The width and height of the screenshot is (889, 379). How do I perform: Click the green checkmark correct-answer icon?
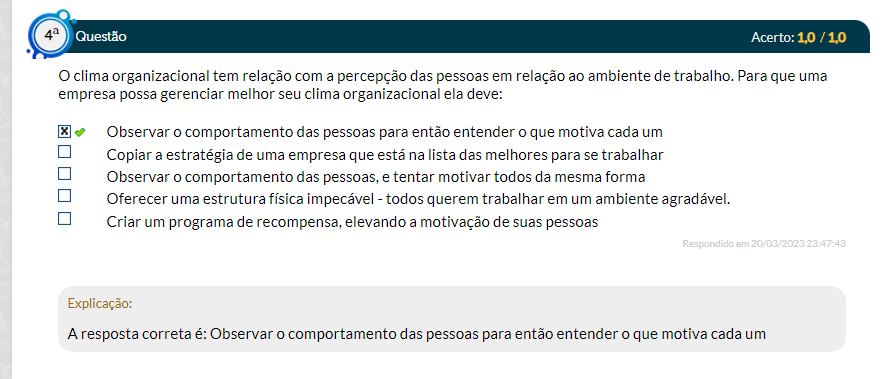point(80,132)
